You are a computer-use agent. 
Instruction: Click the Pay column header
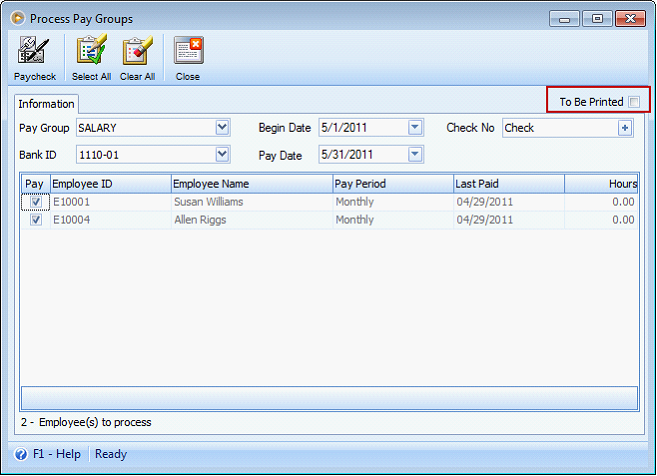(36, 184)
